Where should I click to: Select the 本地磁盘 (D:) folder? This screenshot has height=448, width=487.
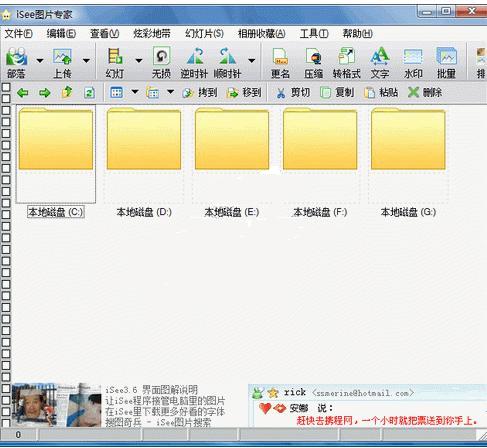[144, 162]
